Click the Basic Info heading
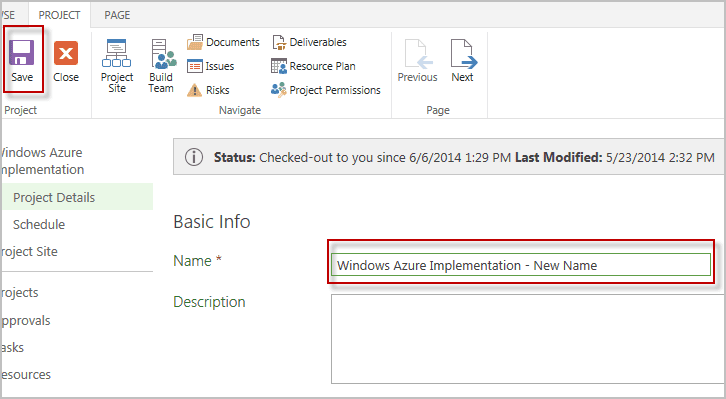This screenshot has height=399, width=726. pyautogui.click(x=212, y=222)
